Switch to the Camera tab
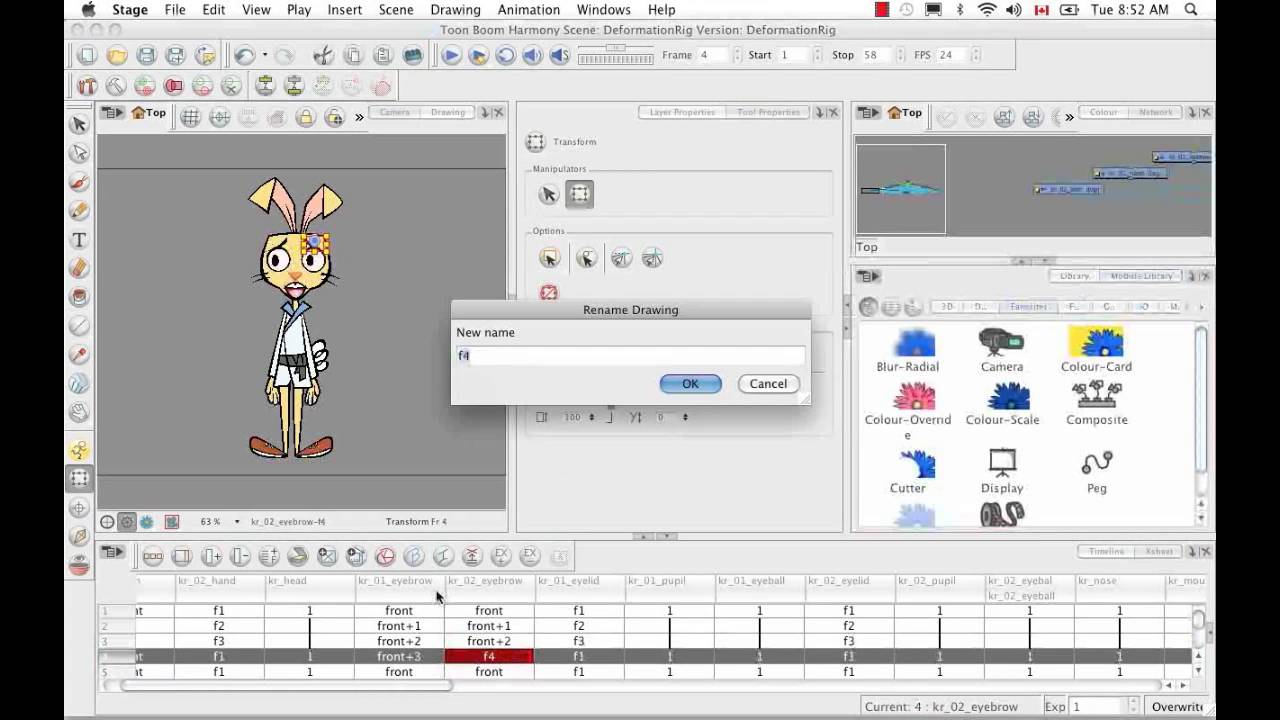The height and width of the screenshot is (720, 1280). 394,112
